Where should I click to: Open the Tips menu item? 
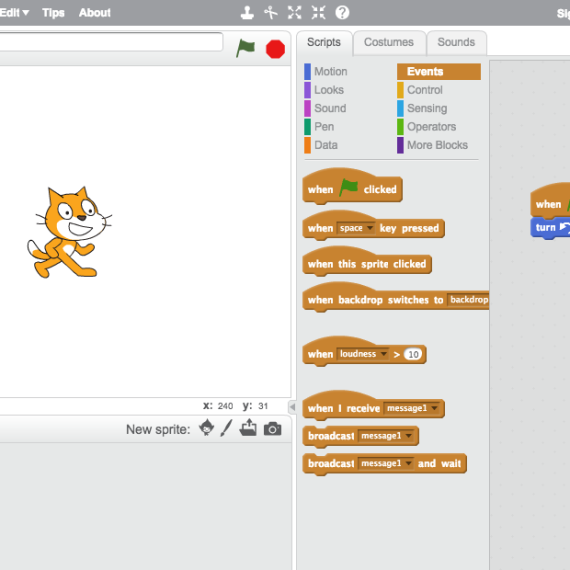point(53,13)
